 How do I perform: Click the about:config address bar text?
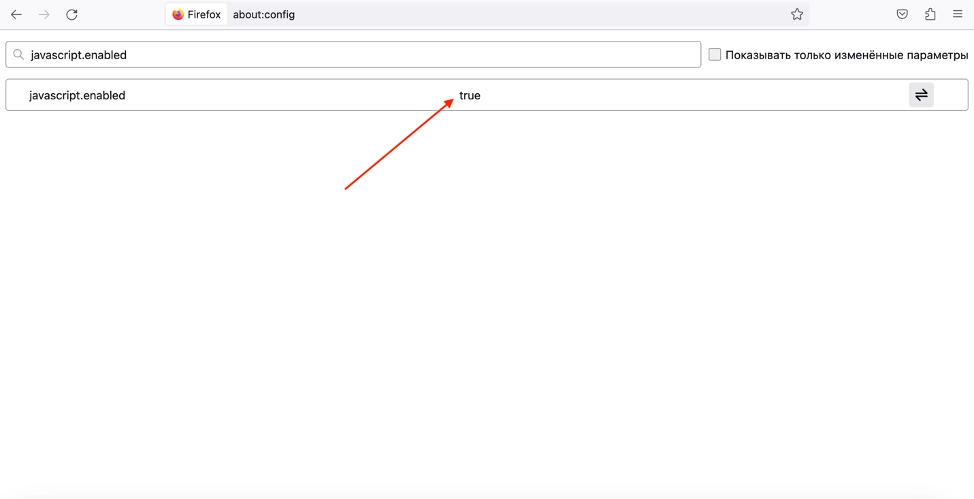(264, 14)
